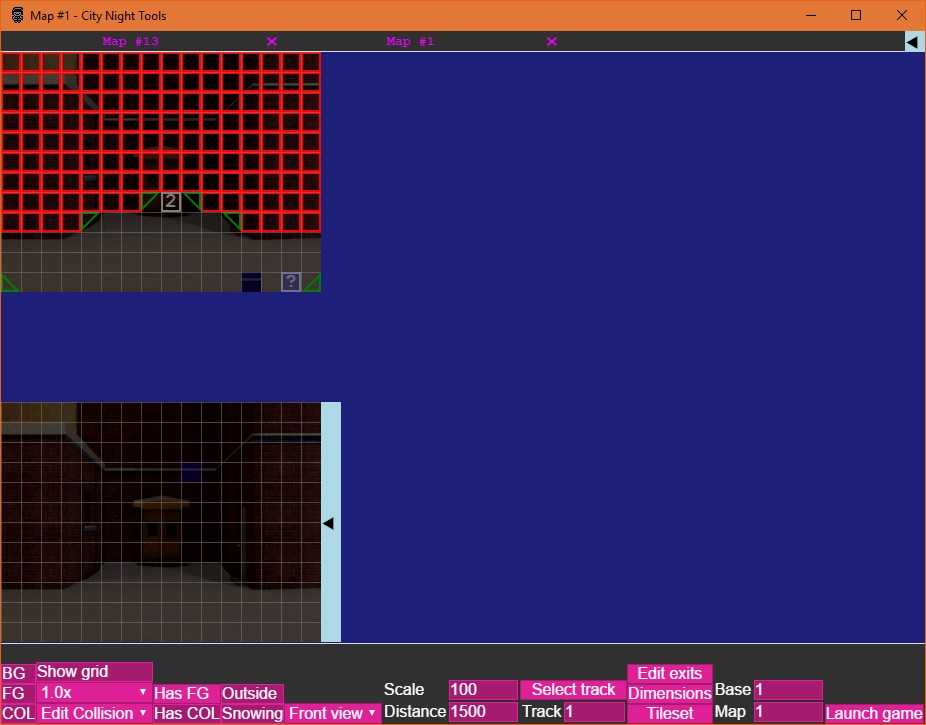Image resolution: width=926 pixels, height=725 pixels.
Task: Select the BG layer button
Action: point(14,673)
